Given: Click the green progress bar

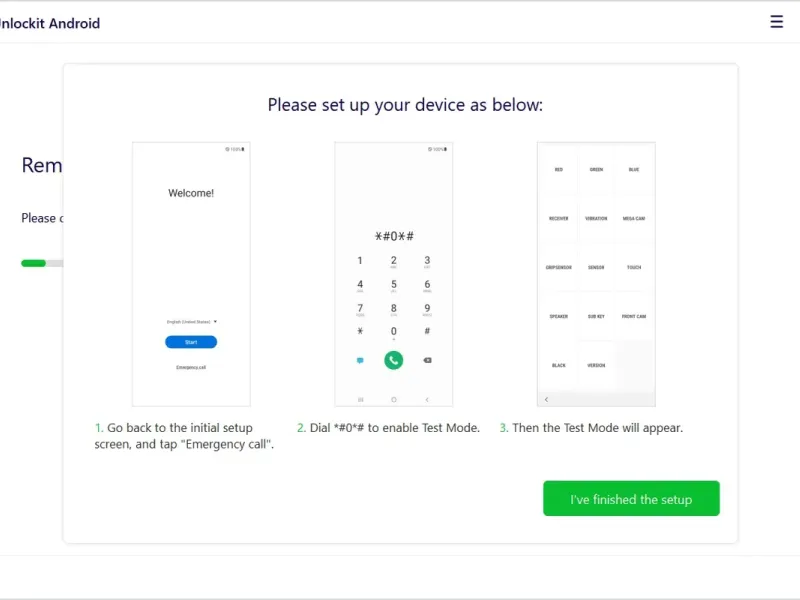Looking at the screenshot, I should [x=34, y=263].
